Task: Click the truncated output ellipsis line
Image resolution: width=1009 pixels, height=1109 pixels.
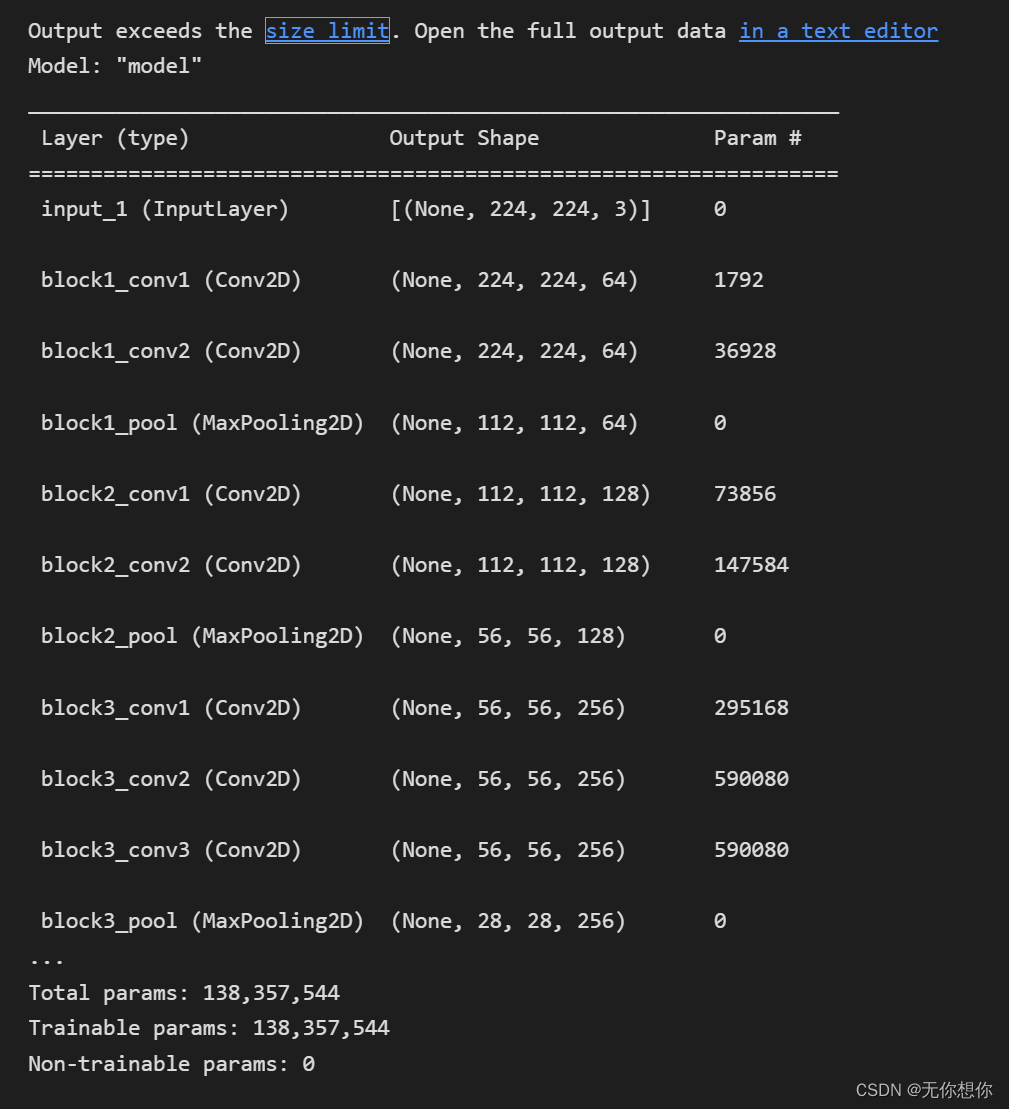Action: coord(46,958)
